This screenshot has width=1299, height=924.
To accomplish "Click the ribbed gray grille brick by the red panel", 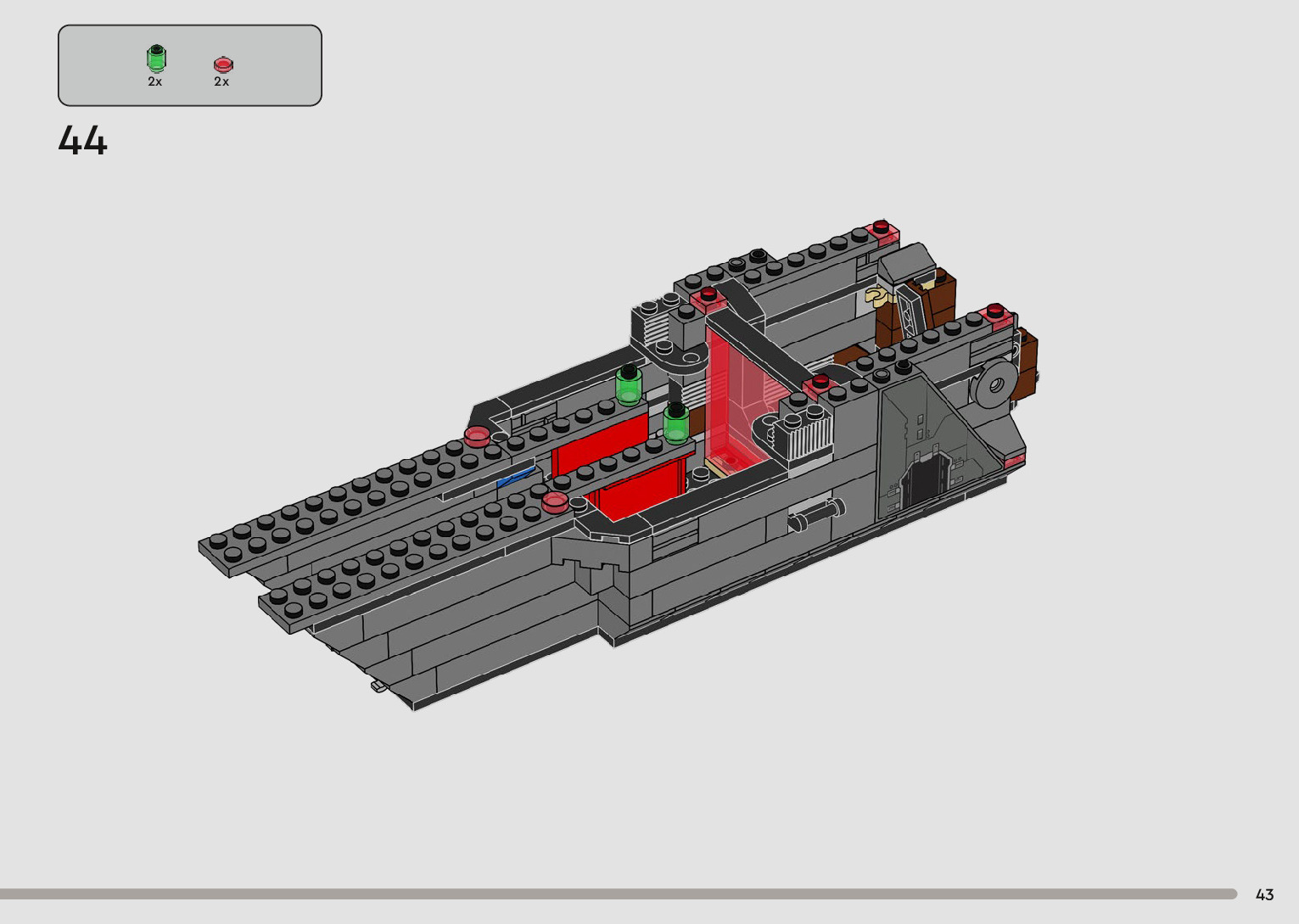I will pos(805,441).
